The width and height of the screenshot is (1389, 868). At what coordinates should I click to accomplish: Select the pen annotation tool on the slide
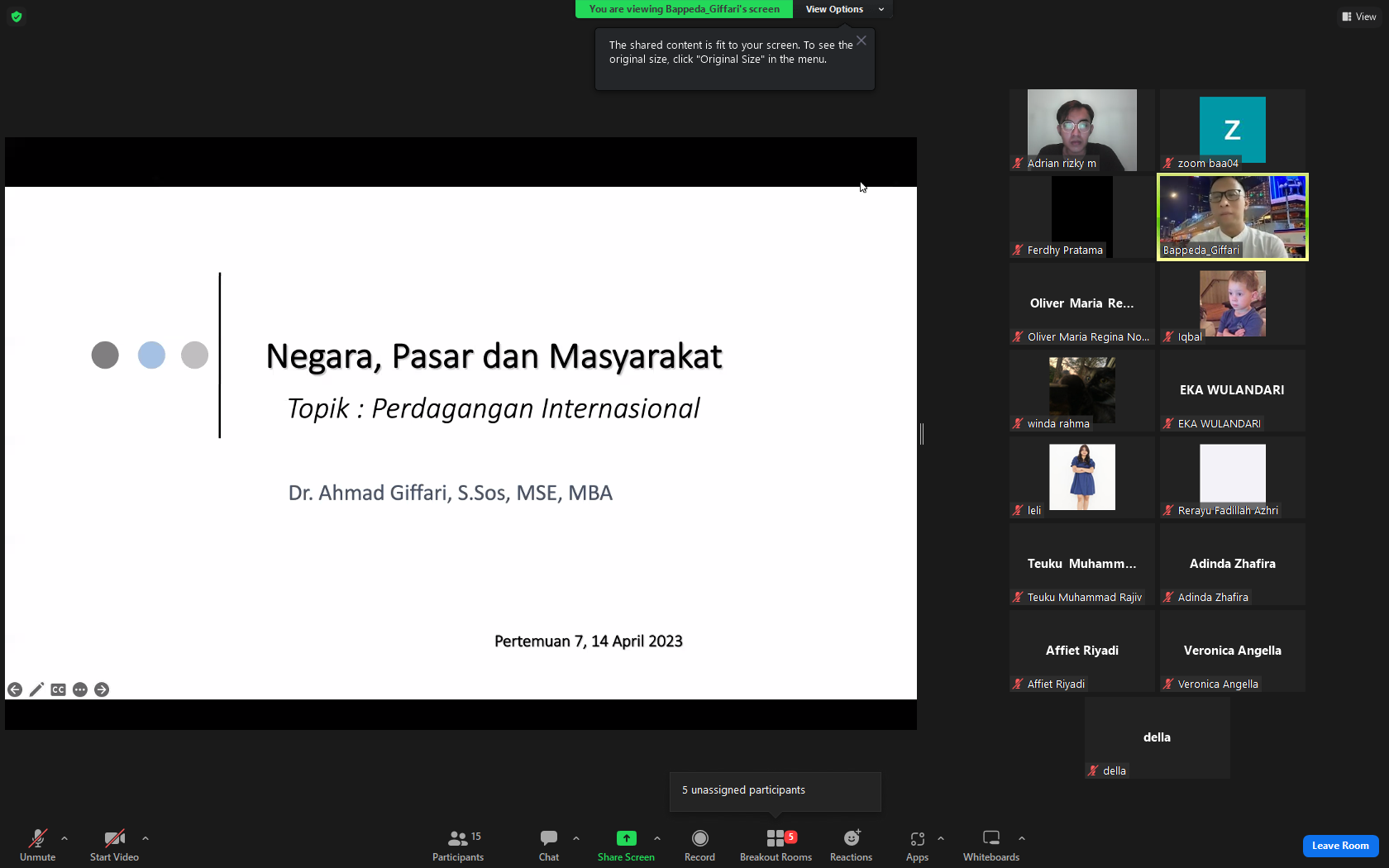(36, 689)
